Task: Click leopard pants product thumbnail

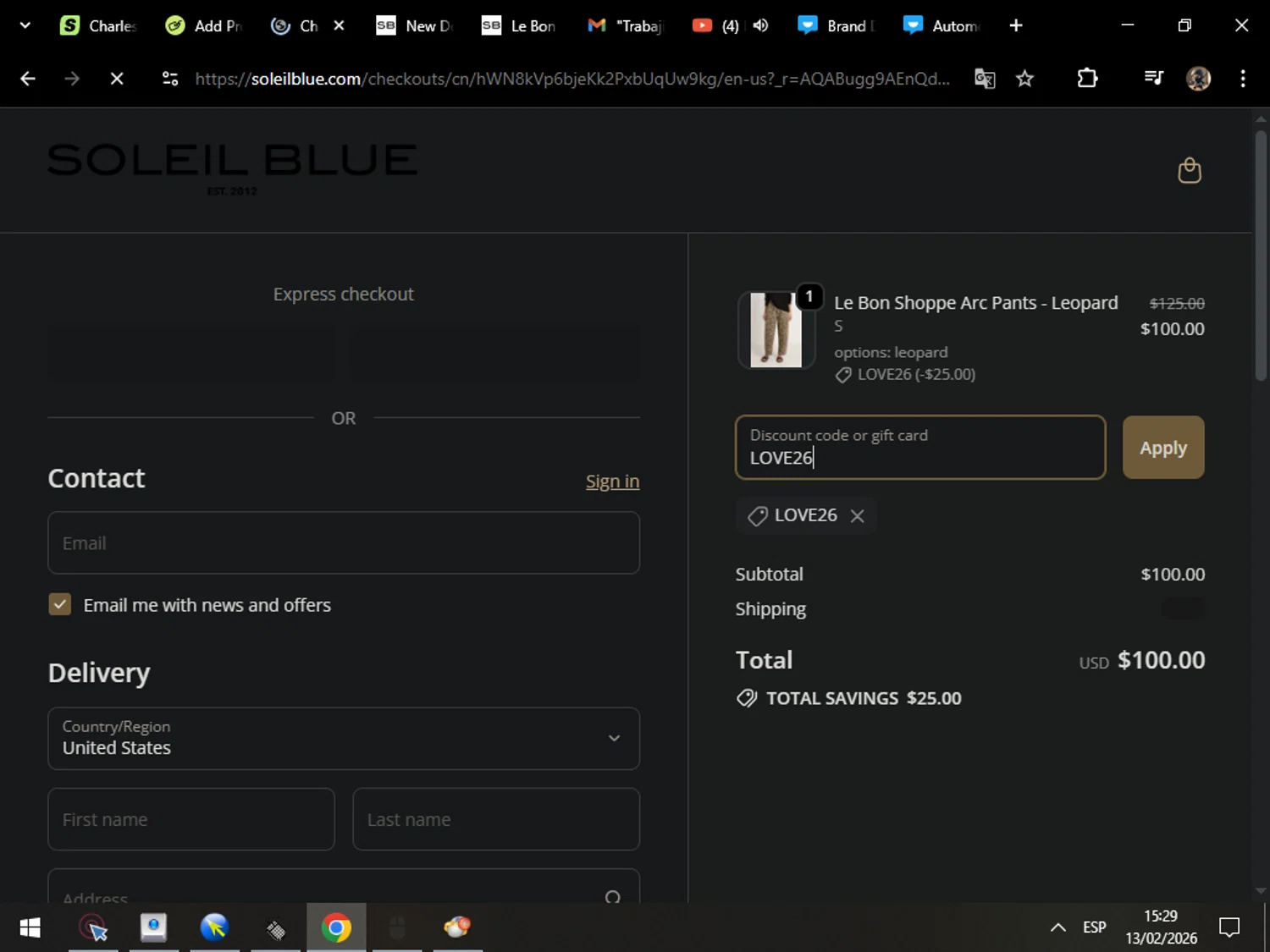Action: coord(776,330)
